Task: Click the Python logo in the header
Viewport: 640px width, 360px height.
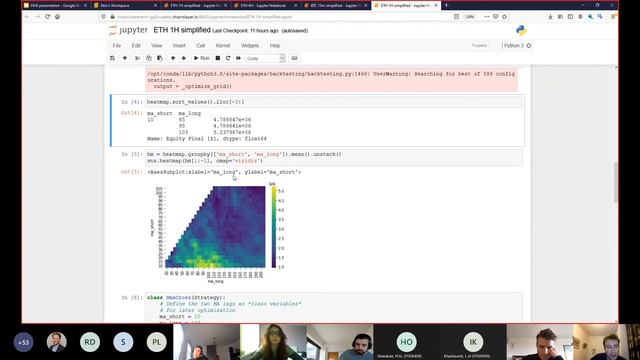Action: [x=521, y=30]
